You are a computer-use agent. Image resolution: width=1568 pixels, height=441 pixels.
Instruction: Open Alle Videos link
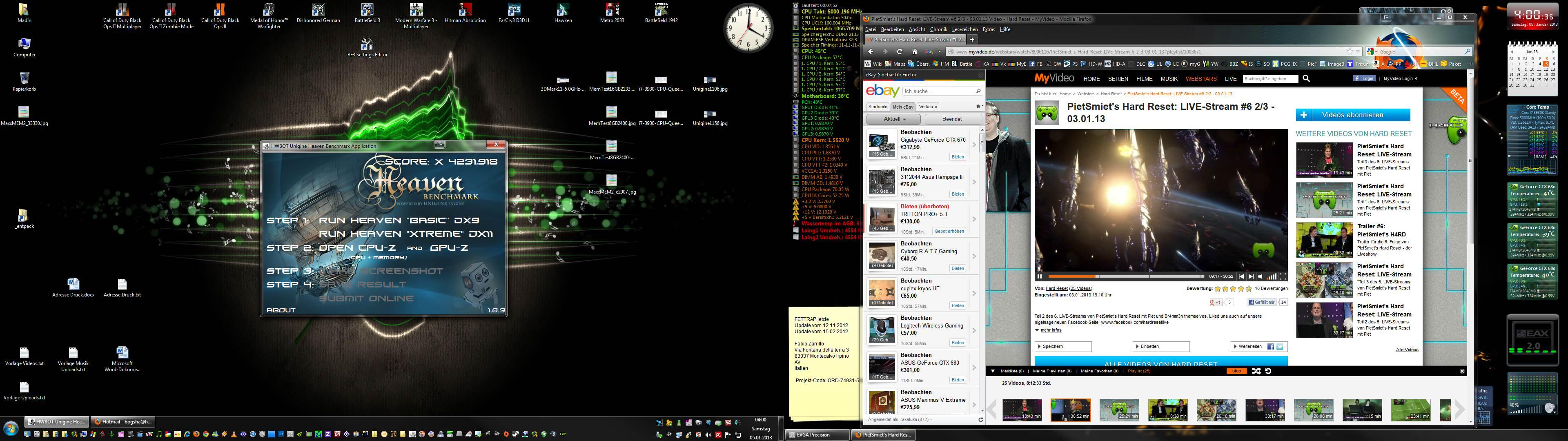pyautogui.click(x=1407, y=350)
